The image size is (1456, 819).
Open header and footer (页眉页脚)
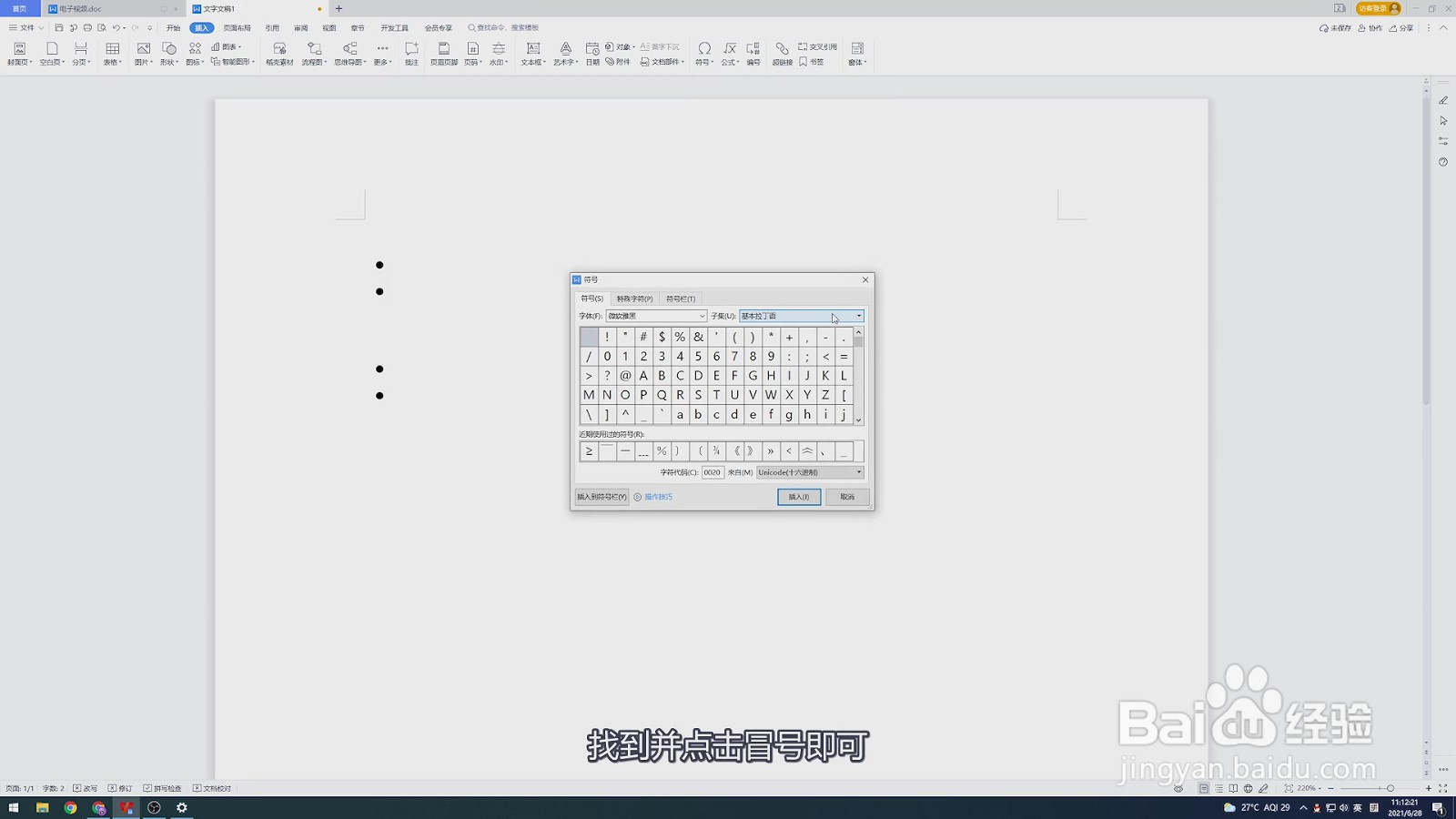444,54
